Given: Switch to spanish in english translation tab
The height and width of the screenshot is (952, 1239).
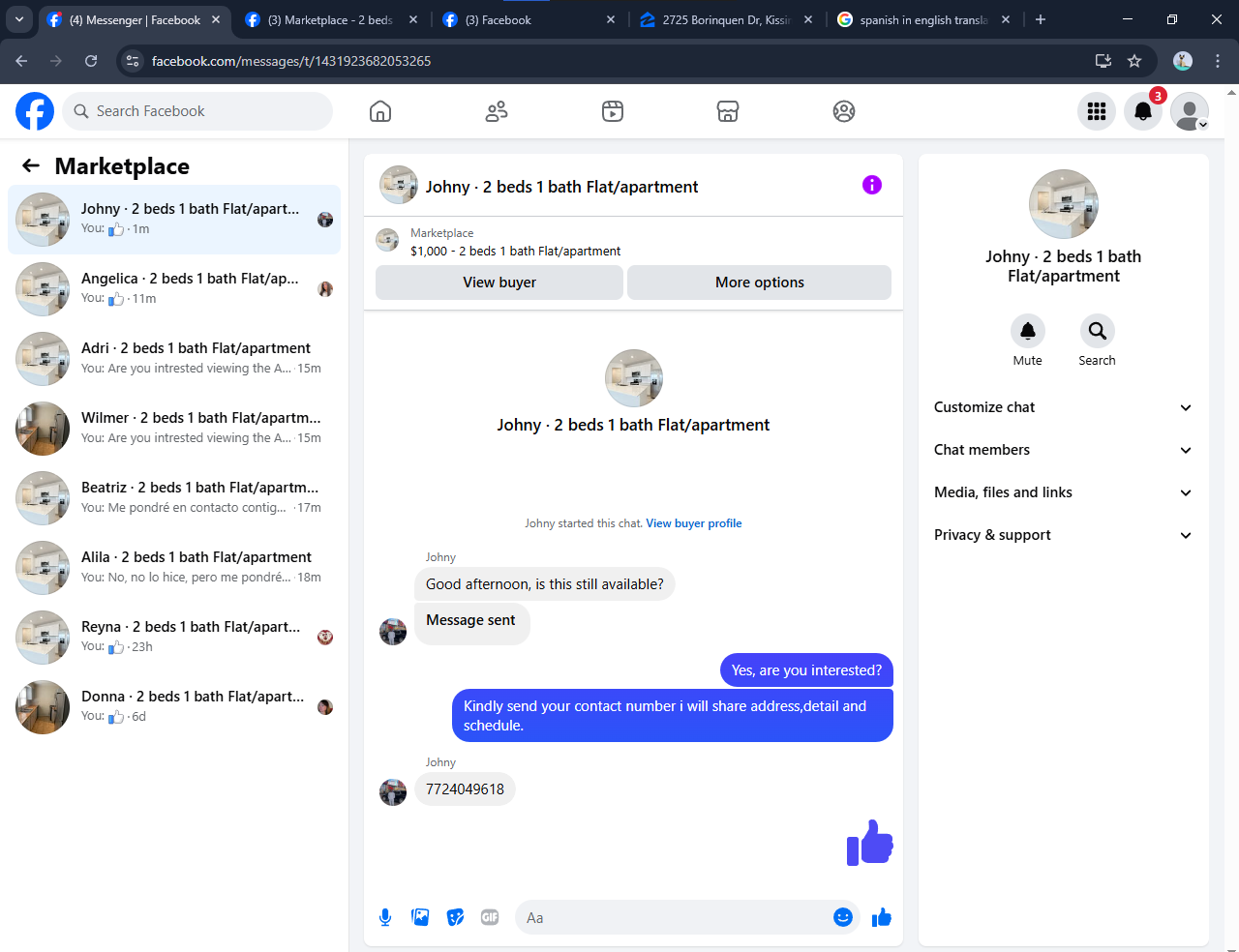Looking at the screenshot, I should 922,19.
